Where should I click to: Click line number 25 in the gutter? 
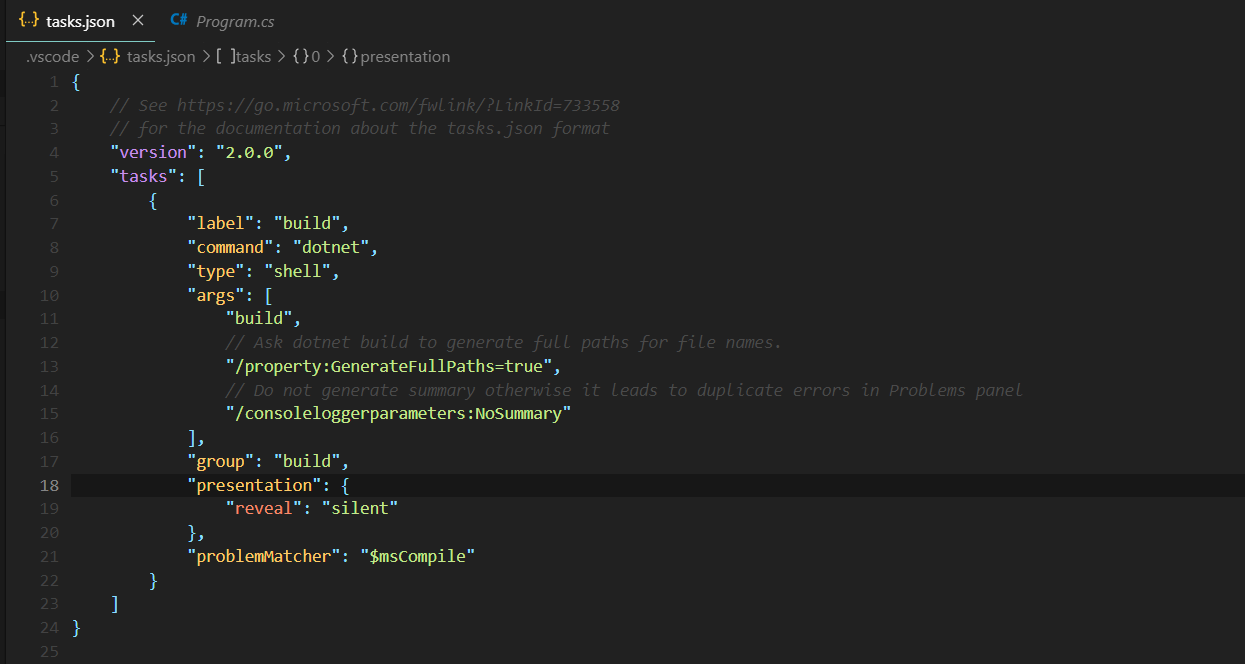tap(49, 653)
